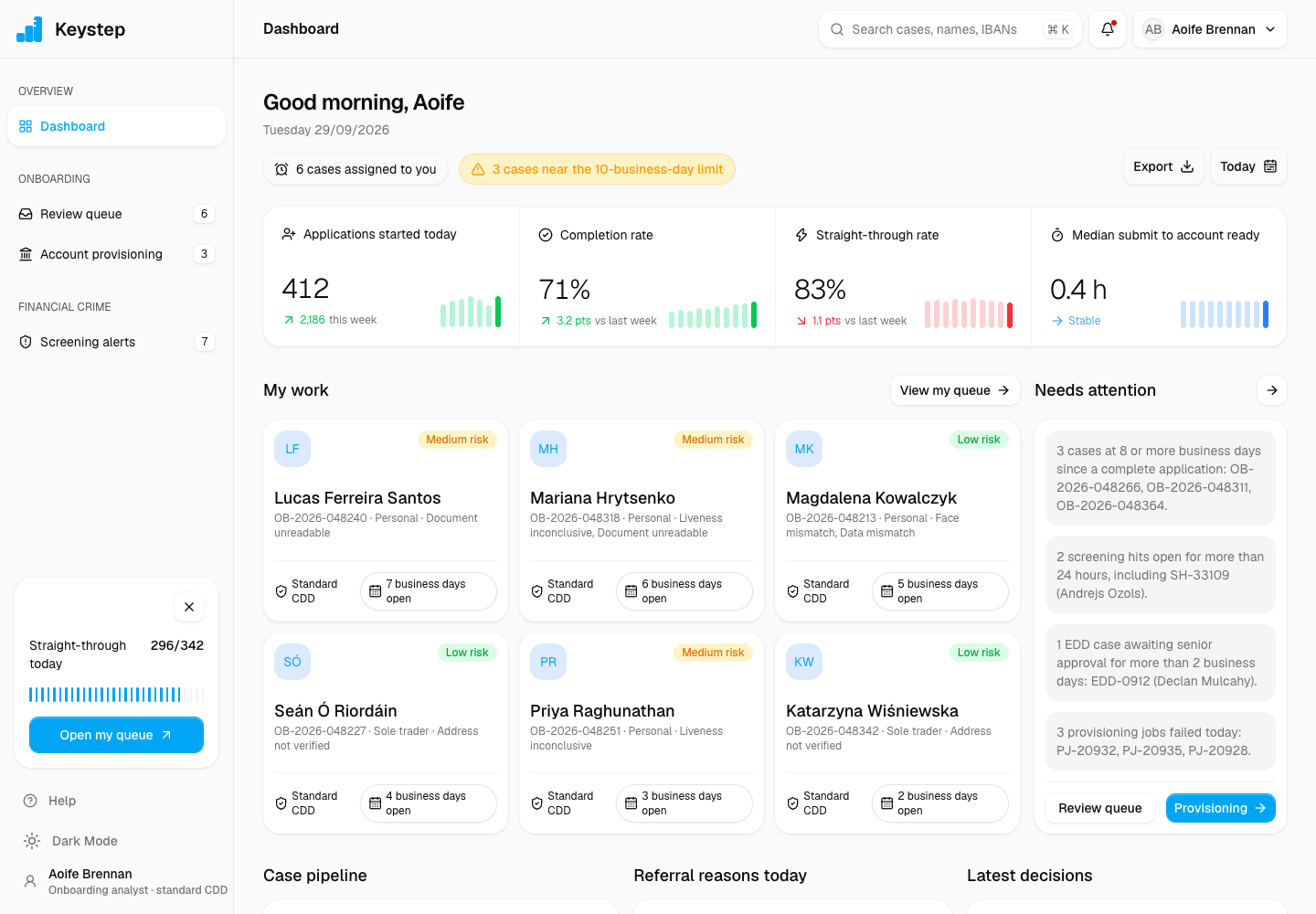Screen dimensions: 1316x914
Task: Click the provisioning jobs failed attention item
Action: pos(1161,741)
